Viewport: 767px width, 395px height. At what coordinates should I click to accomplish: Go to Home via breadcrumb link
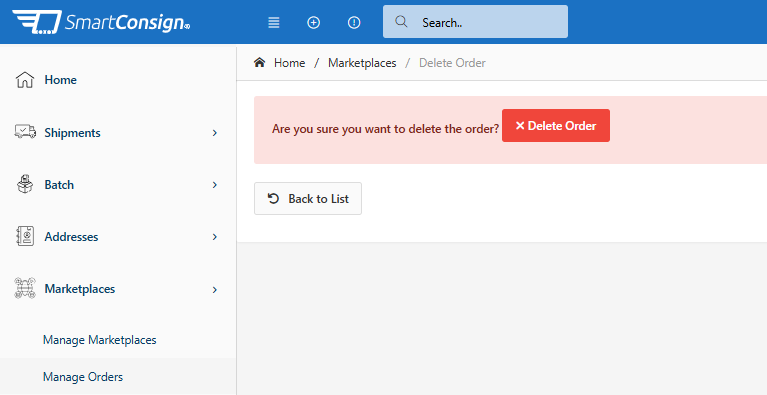290,63
